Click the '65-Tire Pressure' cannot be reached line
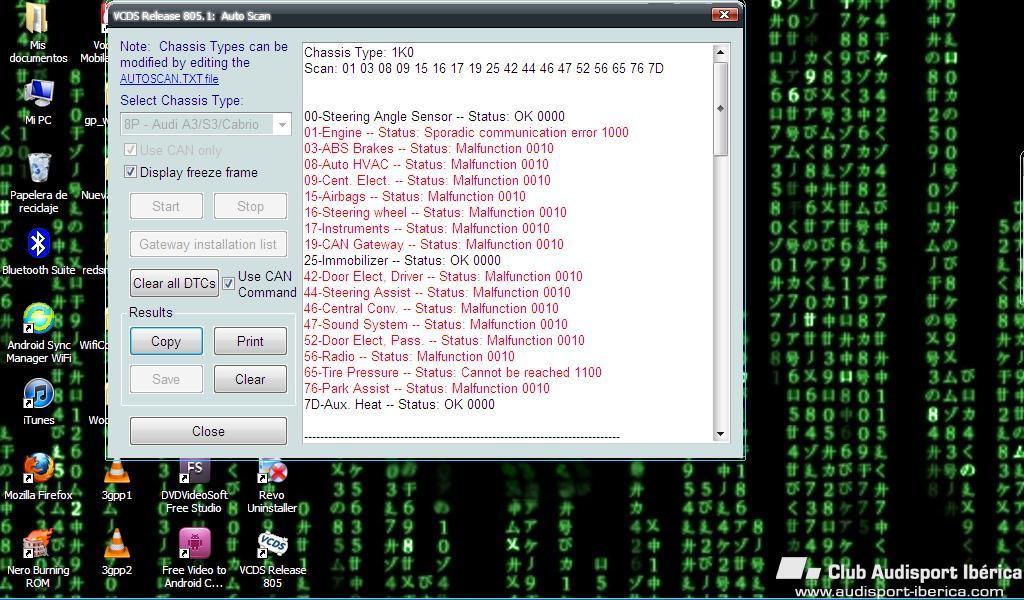Screen dimensions: 1024x600 tap(453, 372)
